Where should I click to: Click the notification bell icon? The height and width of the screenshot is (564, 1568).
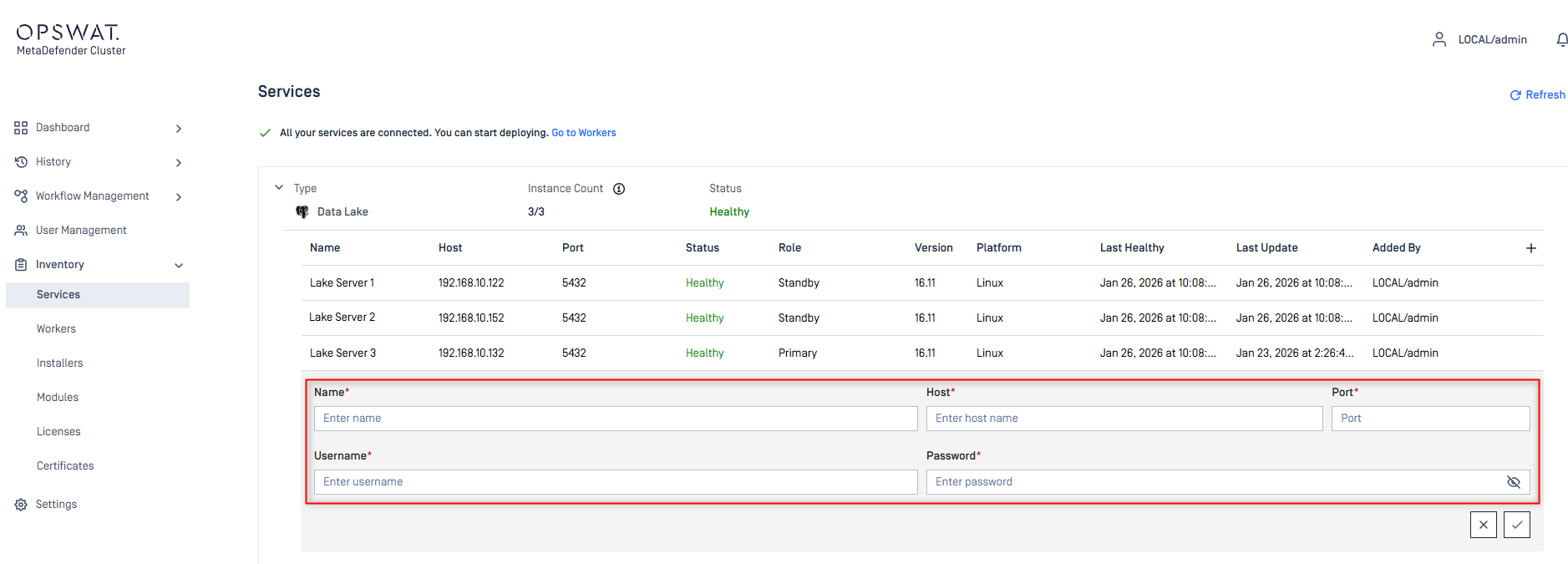pyautogui.click(x=1561, y=39)
